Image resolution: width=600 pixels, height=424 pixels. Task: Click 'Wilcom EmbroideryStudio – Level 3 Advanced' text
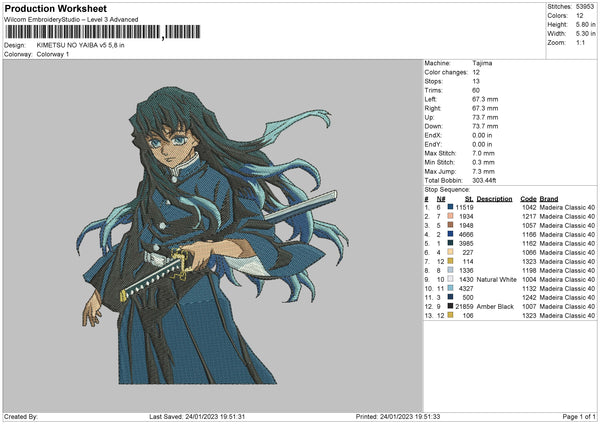[x=71, y=20]
